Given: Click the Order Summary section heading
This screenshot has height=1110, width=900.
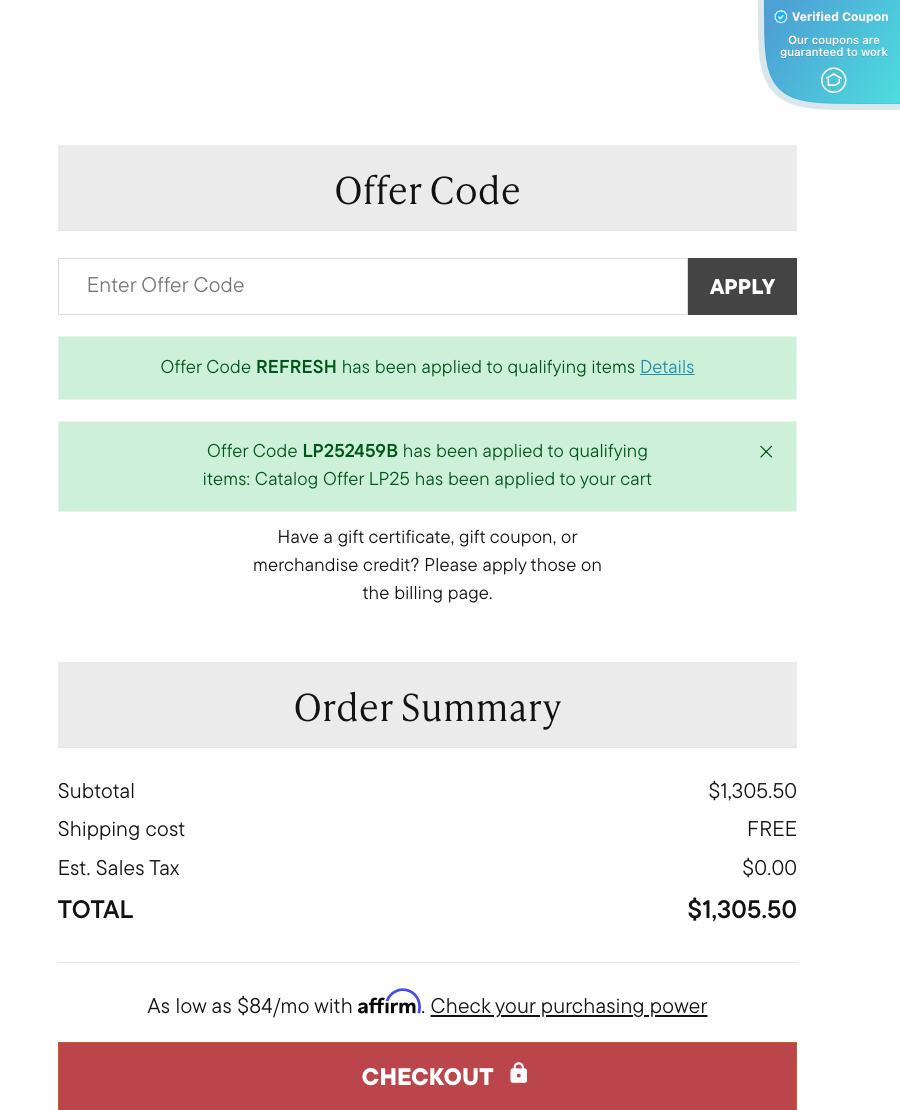Looking at the screenshot, I should click(427, 707).
